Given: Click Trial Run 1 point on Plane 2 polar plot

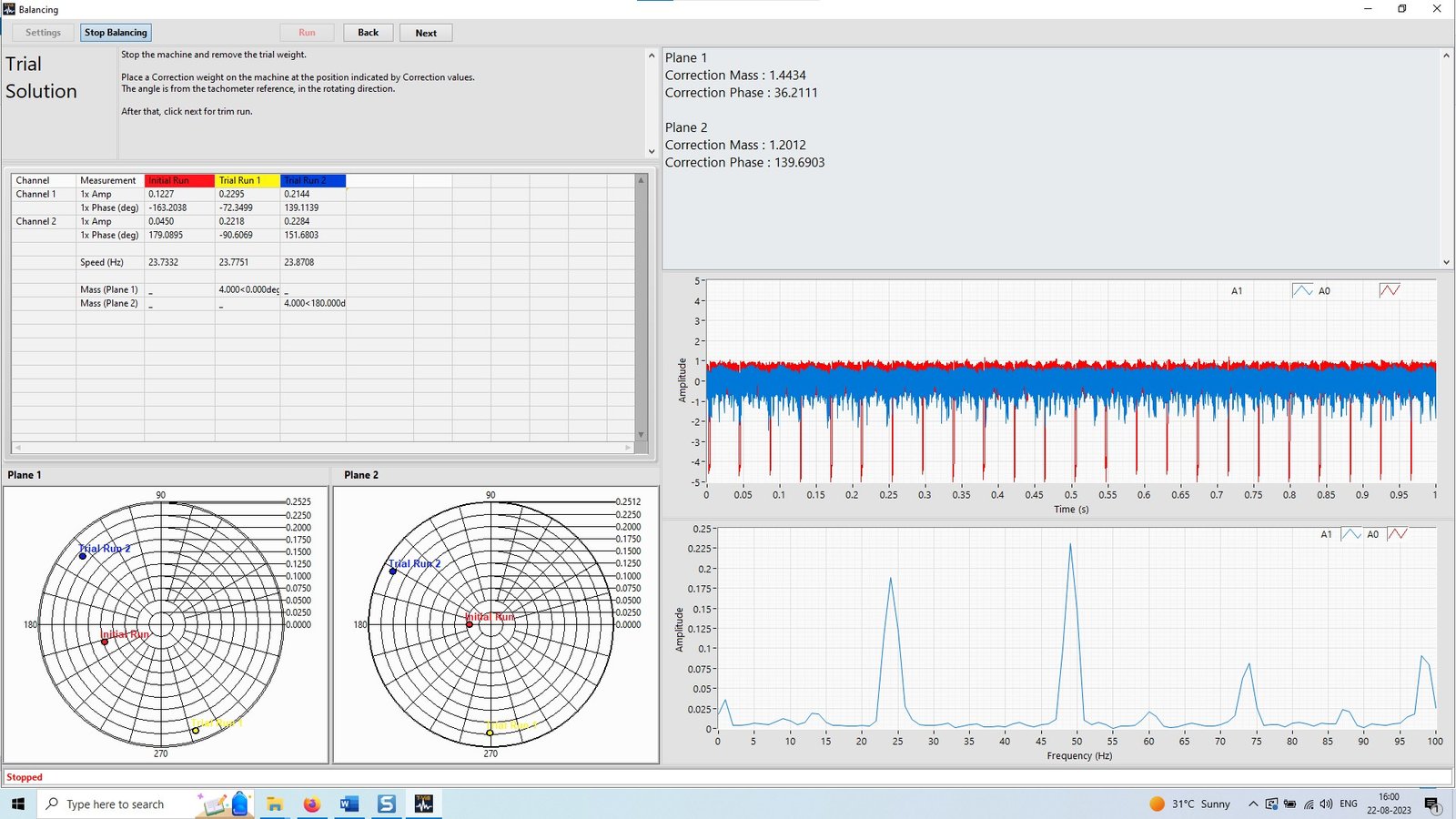Looking at the screenshot, I should [490, 732].
